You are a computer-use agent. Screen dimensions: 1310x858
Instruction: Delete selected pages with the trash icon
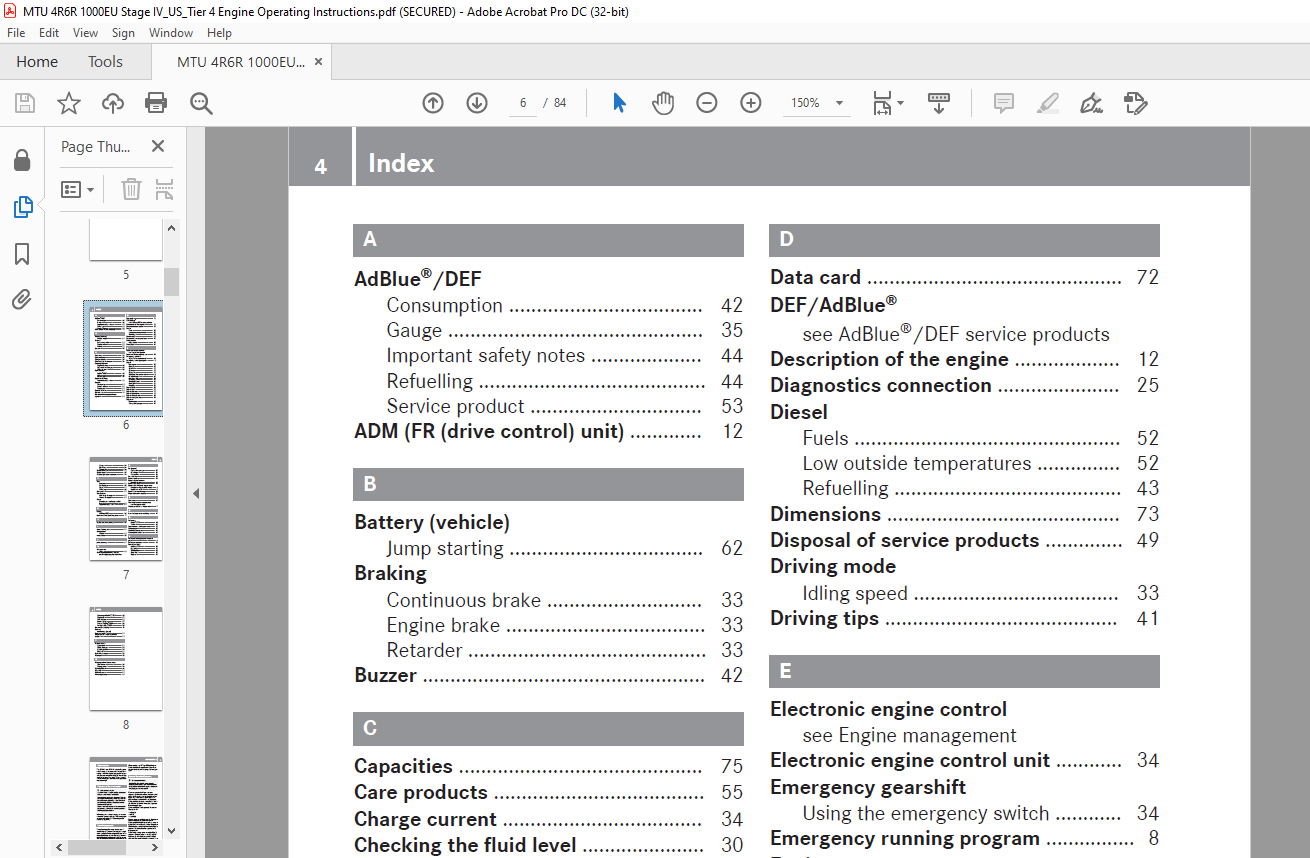(131, 189)
